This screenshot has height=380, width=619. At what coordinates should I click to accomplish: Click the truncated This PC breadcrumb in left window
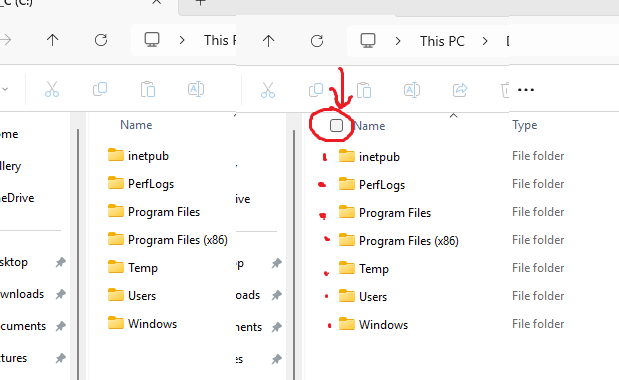click(220, 40)
